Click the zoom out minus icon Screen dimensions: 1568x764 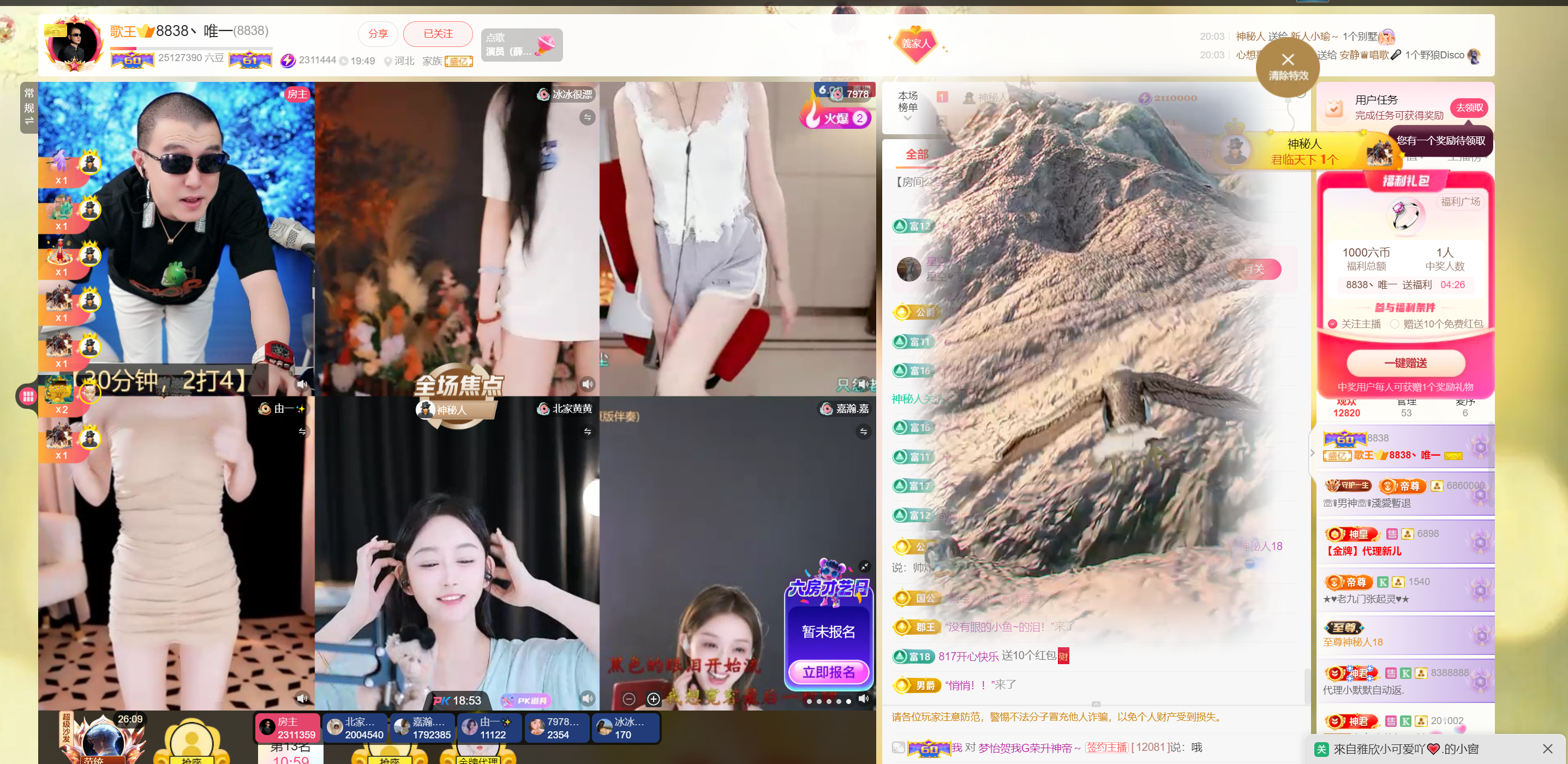pyautogui.click(x=629, y=699)
